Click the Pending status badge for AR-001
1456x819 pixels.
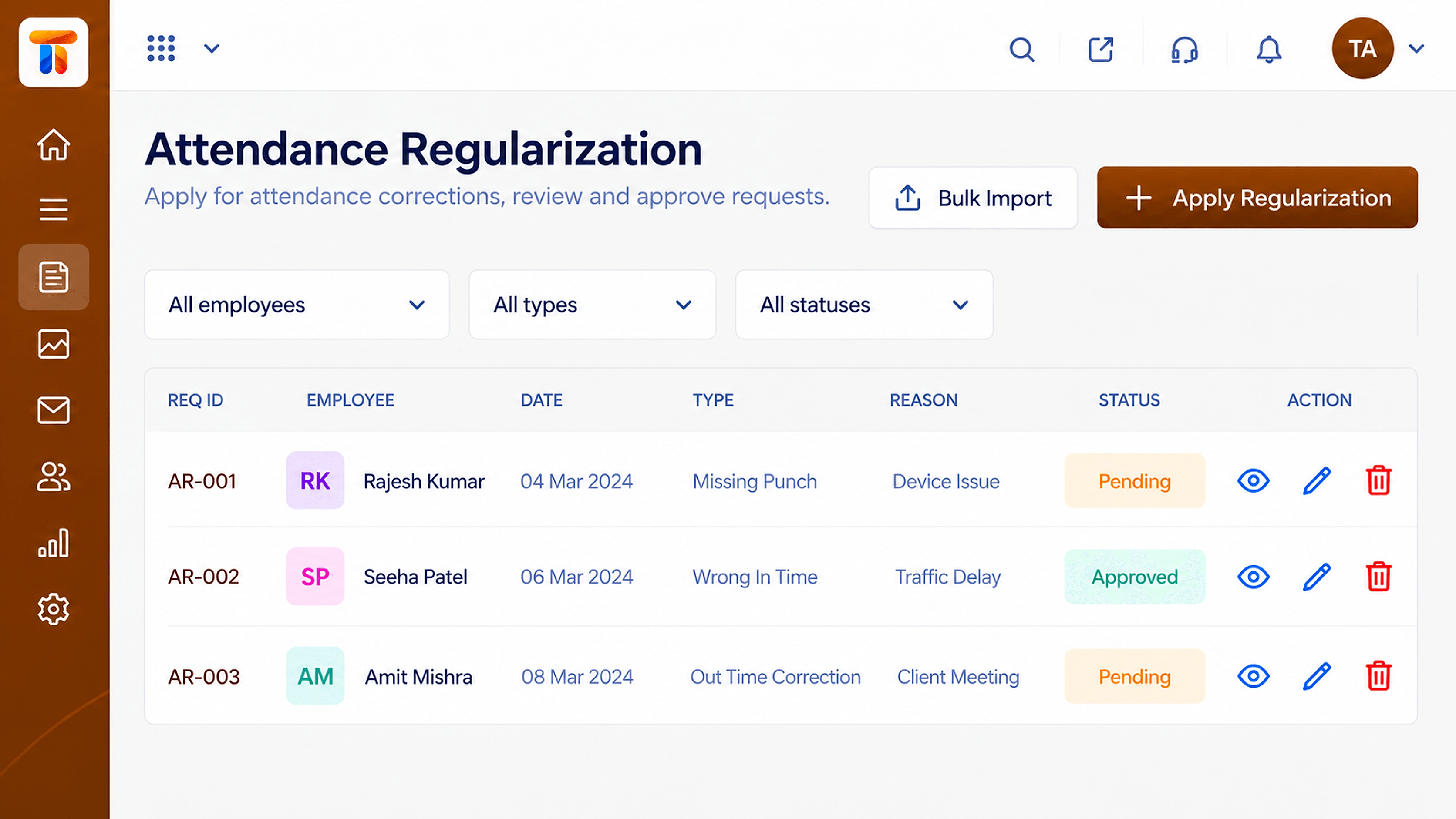(x=1134, y=481)
